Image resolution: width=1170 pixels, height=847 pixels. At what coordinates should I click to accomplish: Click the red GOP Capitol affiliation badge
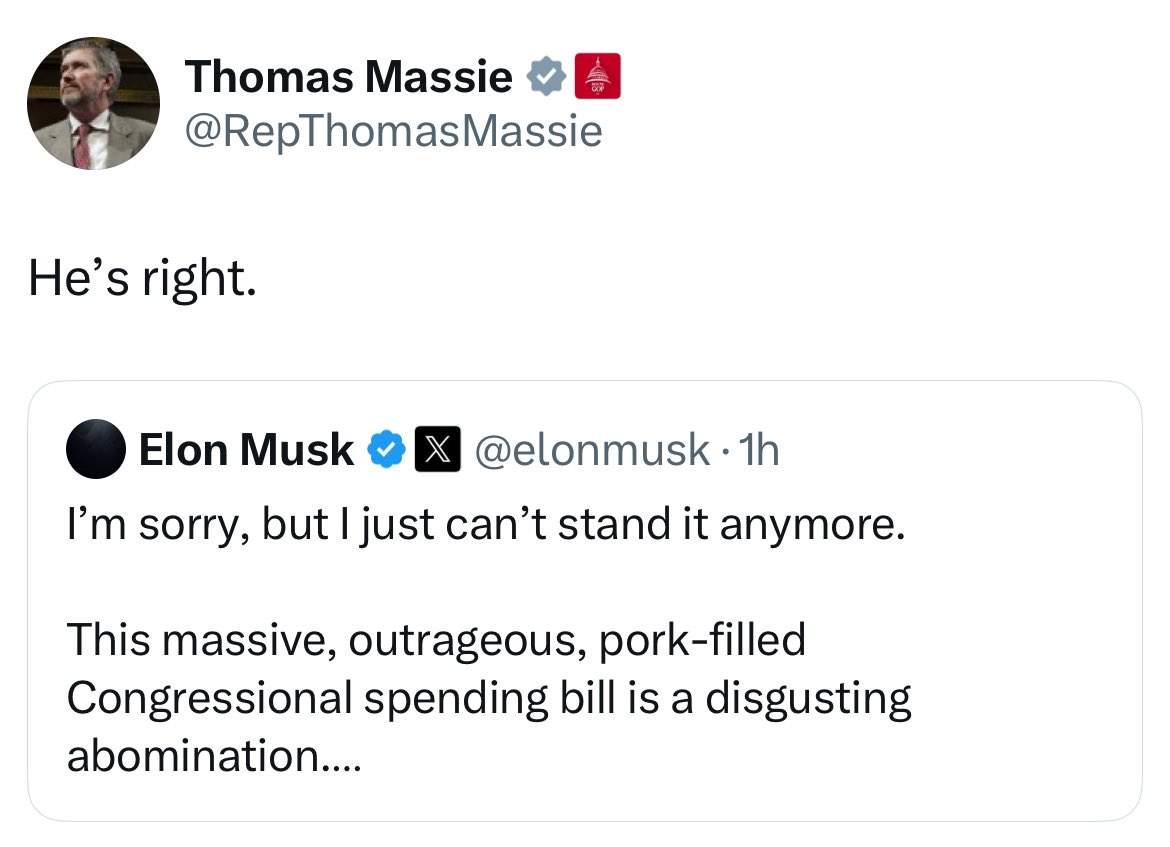600,77
